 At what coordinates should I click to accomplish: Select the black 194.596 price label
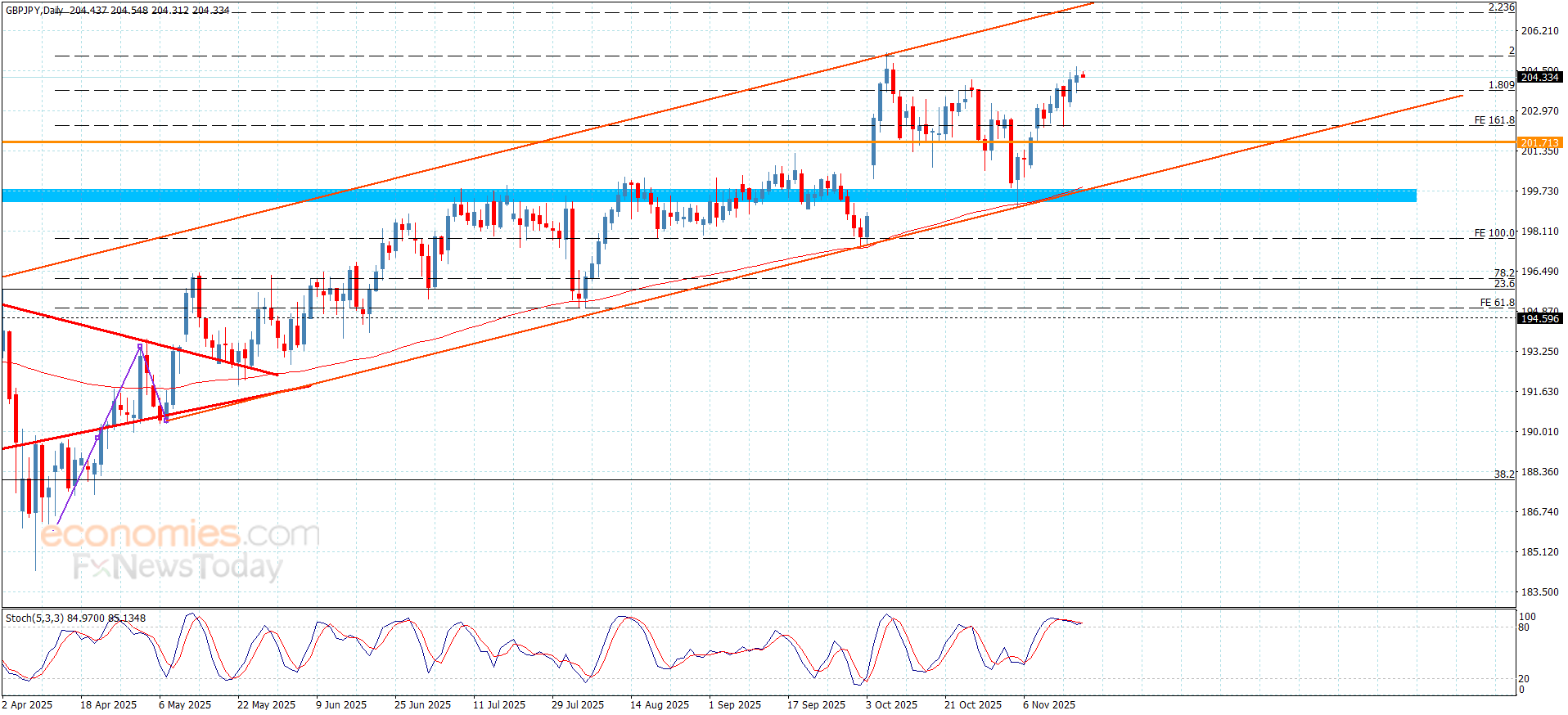1539,319
